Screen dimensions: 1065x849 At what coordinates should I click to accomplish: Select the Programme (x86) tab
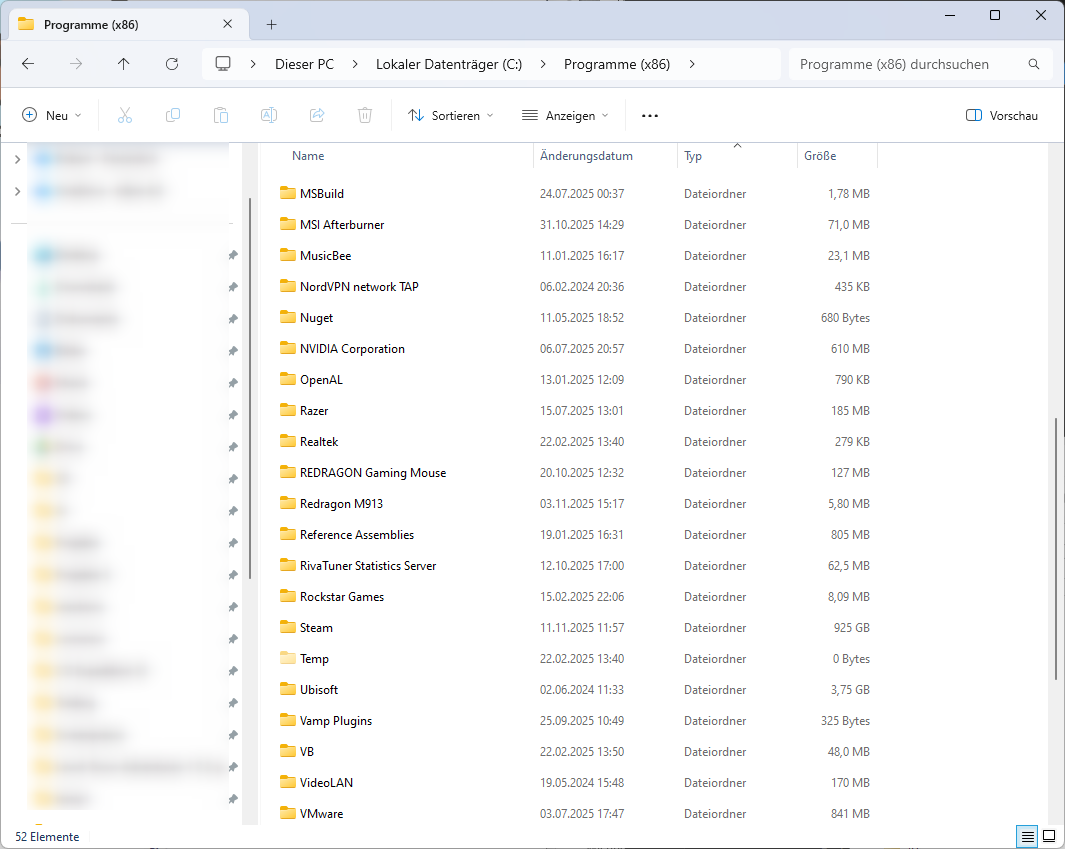pos(128,24)
